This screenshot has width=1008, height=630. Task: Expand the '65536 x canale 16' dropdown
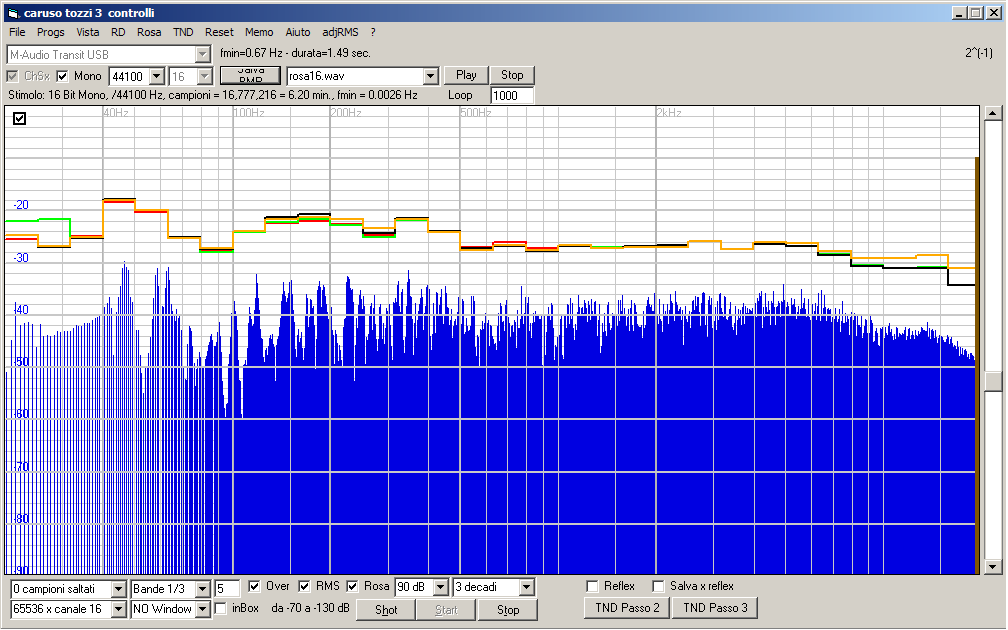118,609
